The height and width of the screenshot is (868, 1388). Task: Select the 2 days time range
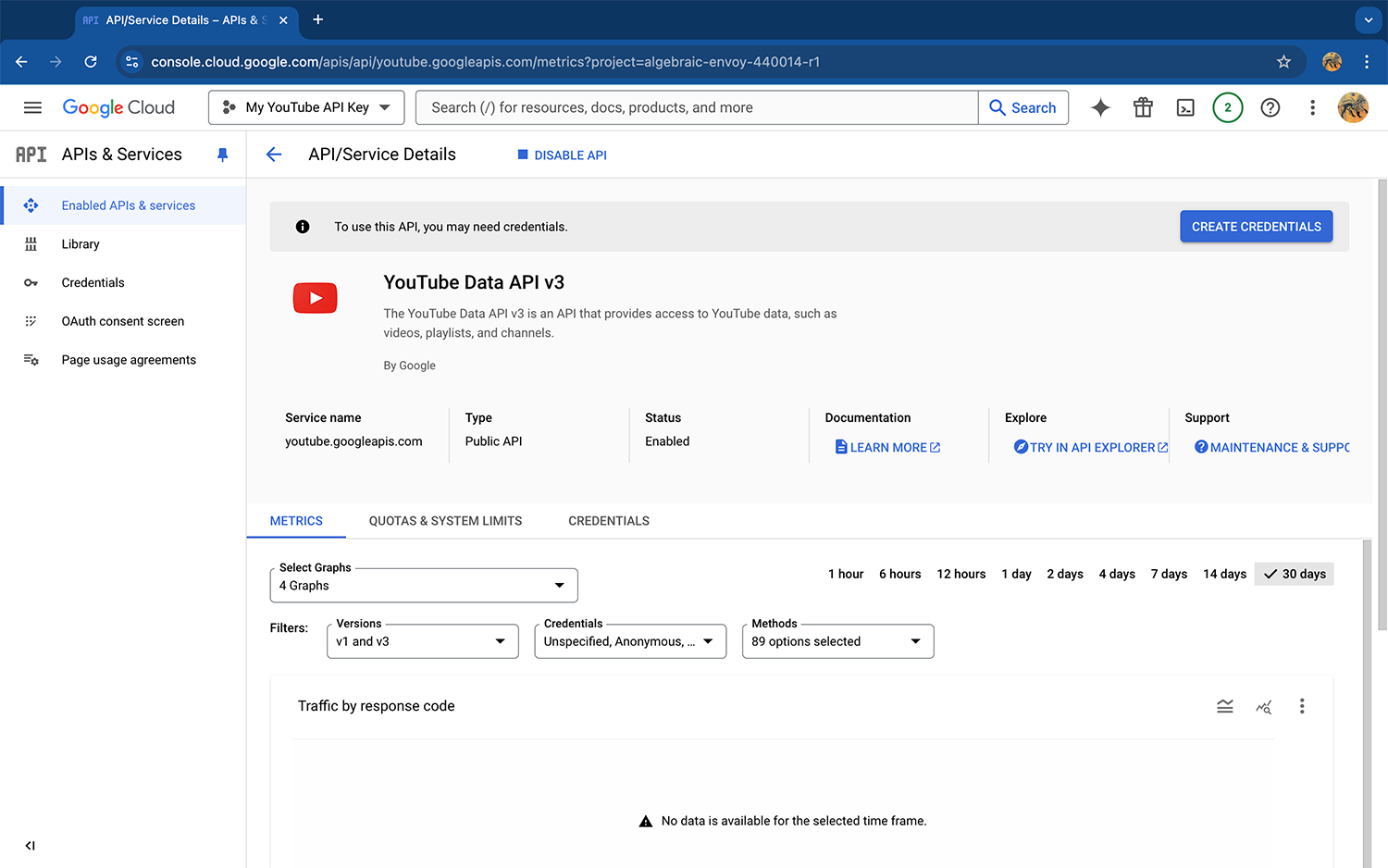pos(1065,574)
